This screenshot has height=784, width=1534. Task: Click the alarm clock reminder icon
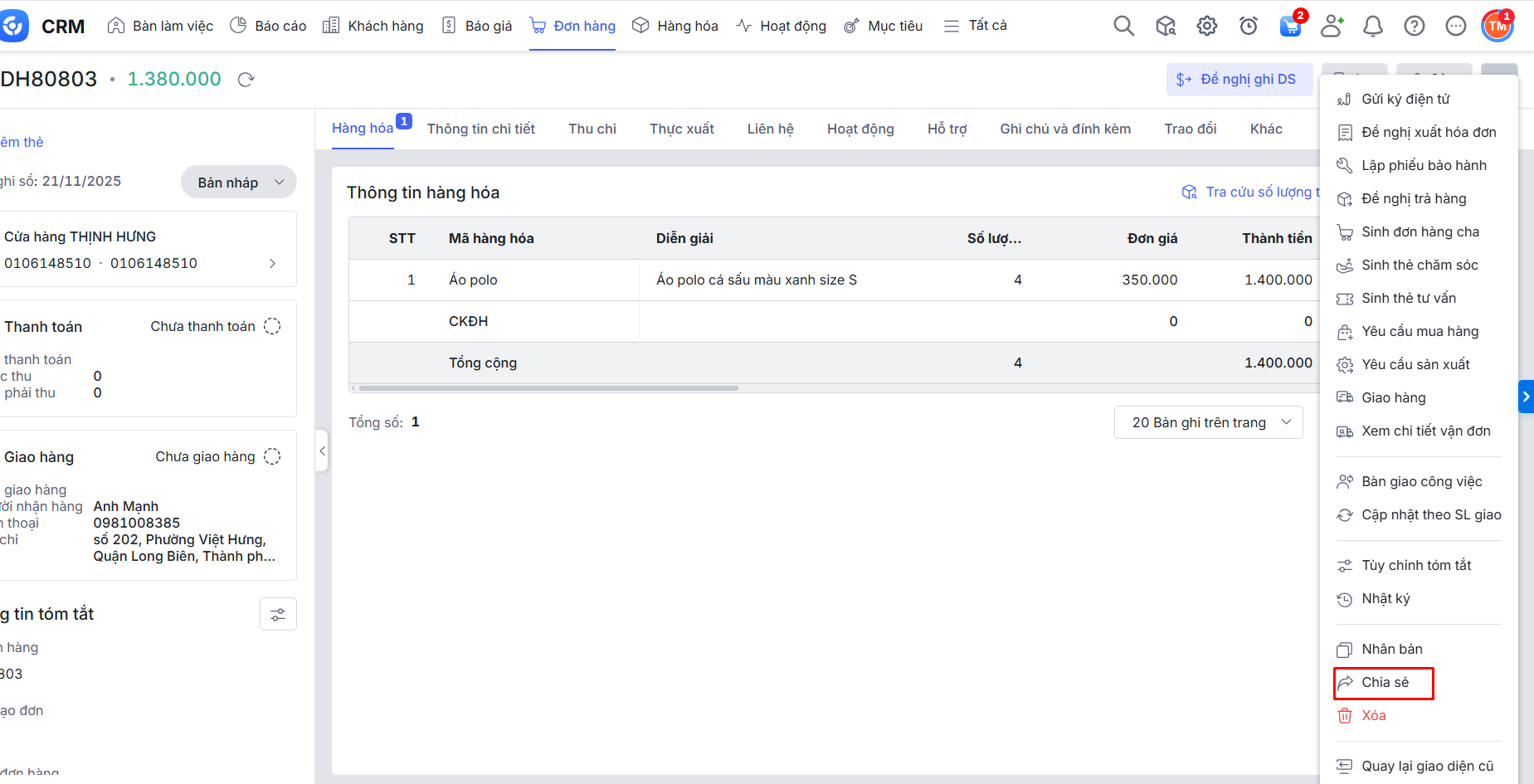pyautogui.click(x=1248, y=27)
